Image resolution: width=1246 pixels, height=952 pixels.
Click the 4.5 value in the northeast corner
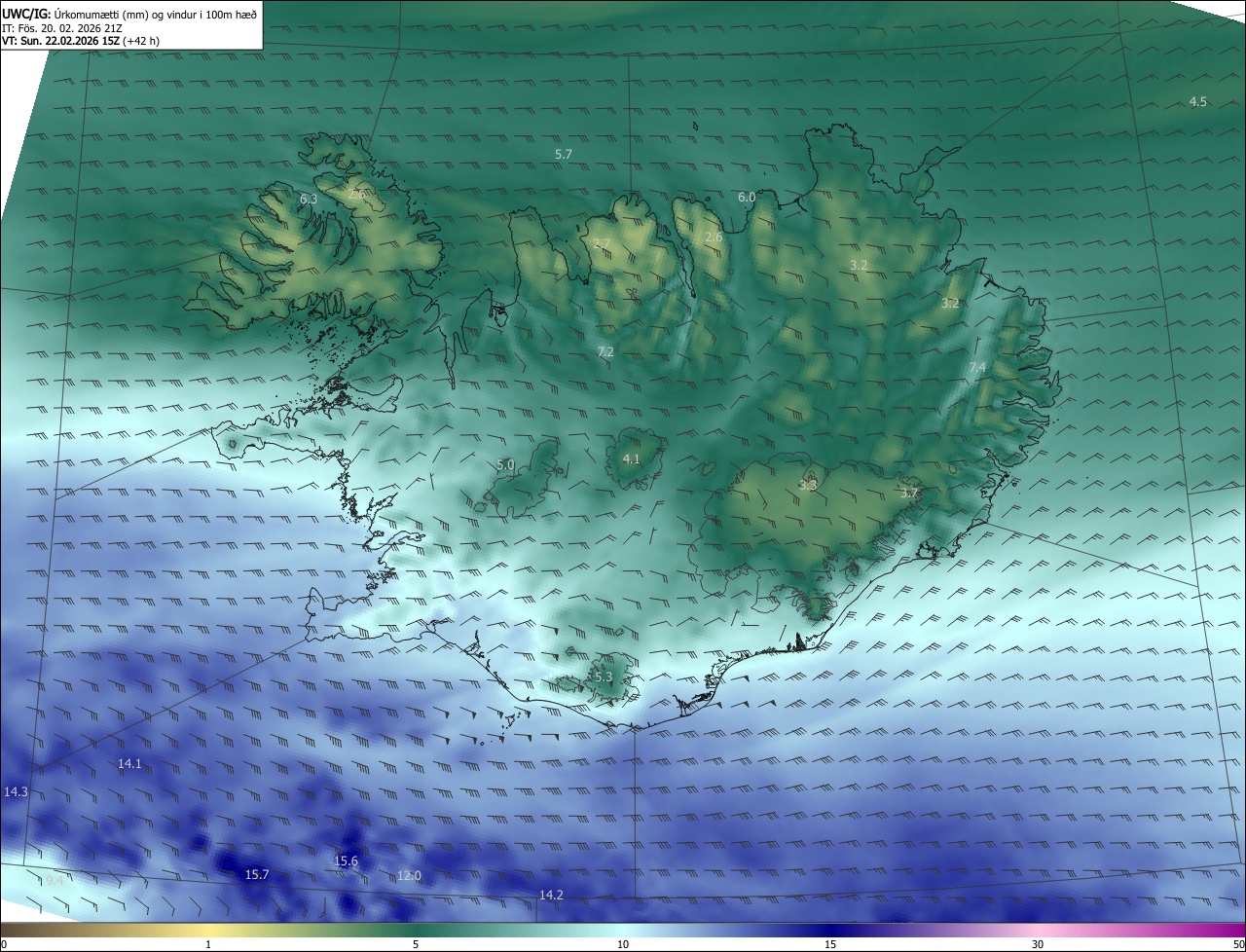pyautogui.click(x=1198, y=102)
